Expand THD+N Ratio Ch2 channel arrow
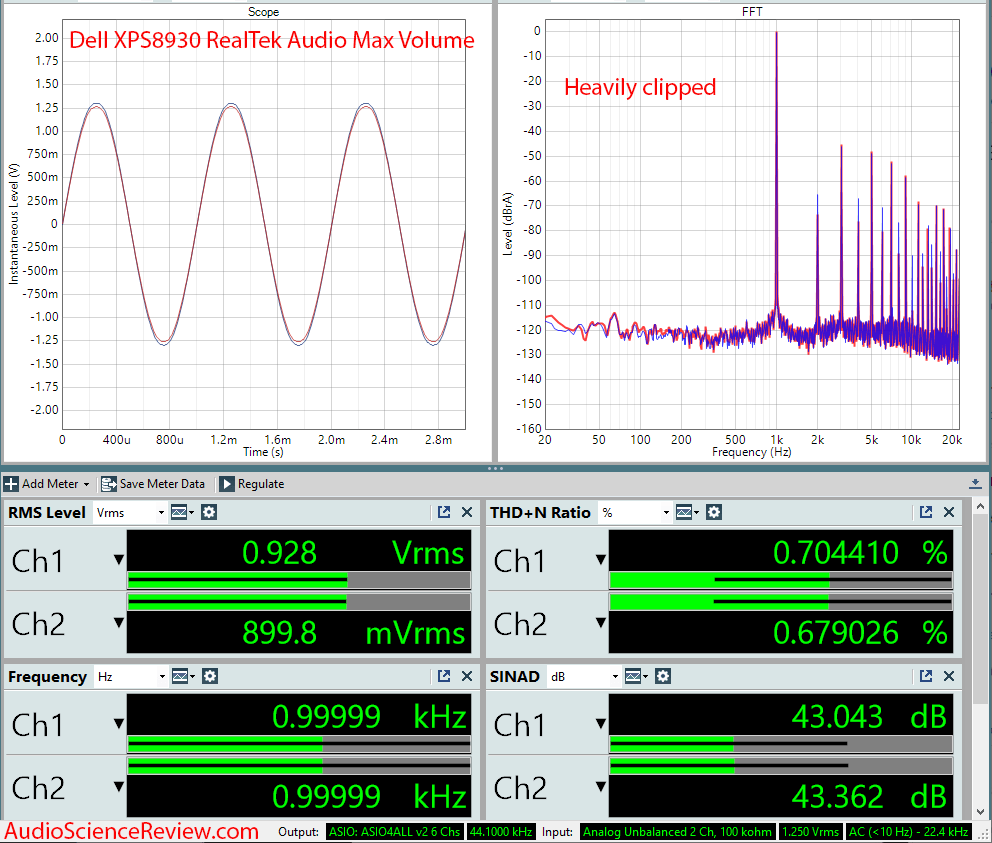Screen dimensions: 992x843 click(601, 623)
